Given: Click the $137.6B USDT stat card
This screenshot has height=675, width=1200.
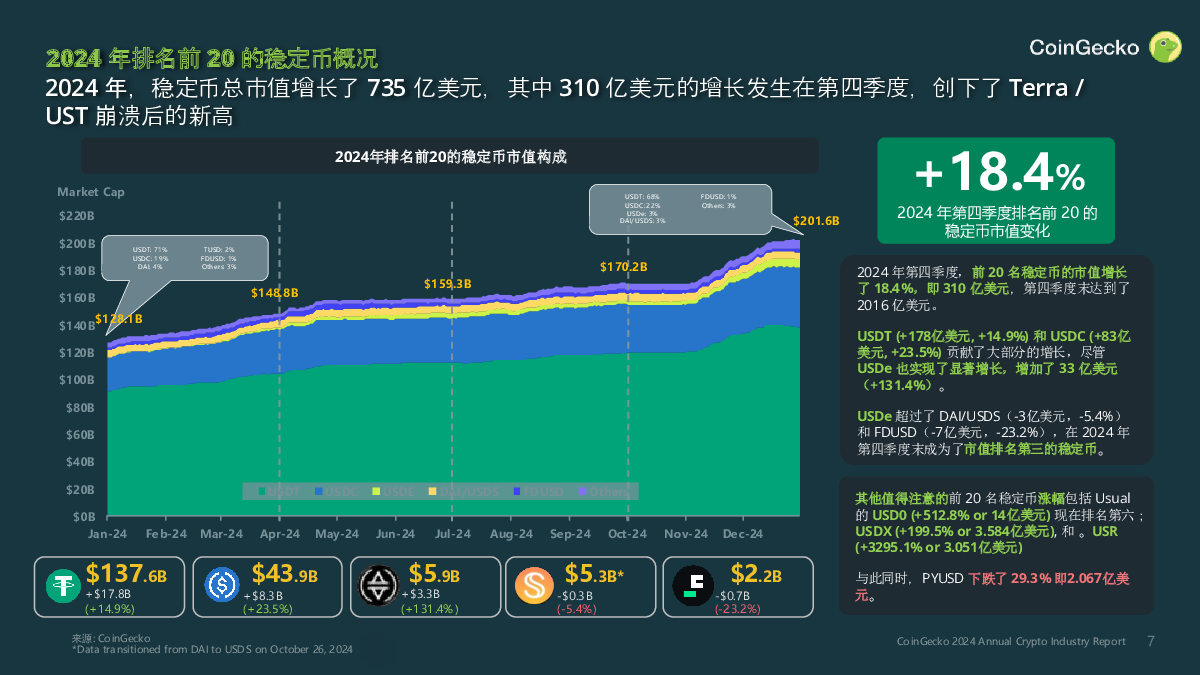Looking at the screenshot, I should tap(110, 586).
